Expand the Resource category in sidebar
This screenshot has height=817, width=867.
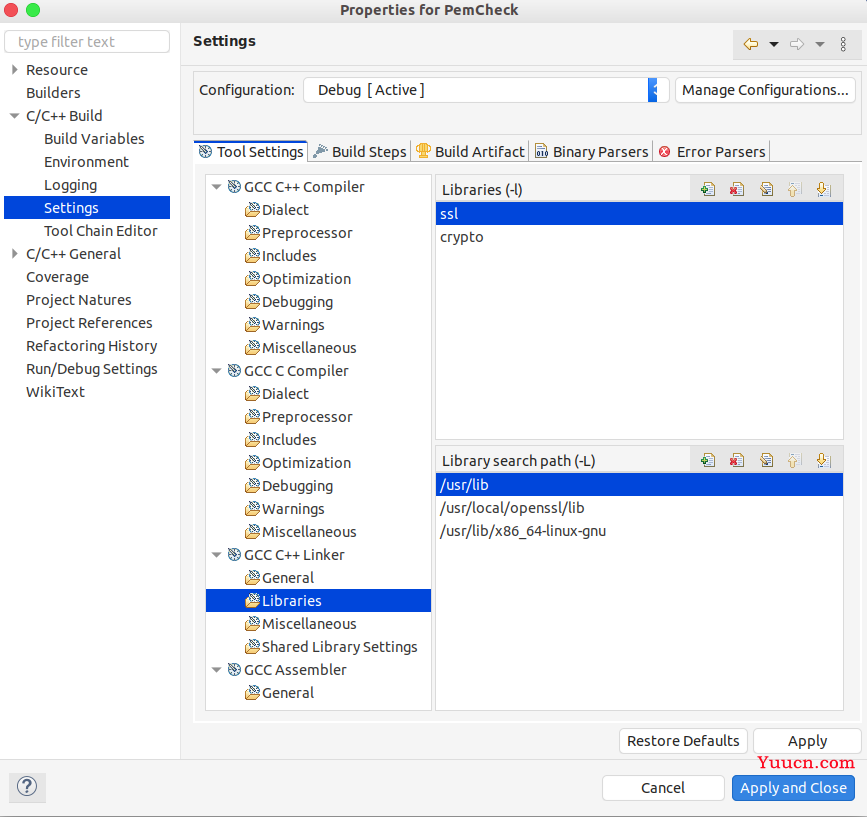tap(14, 70)
